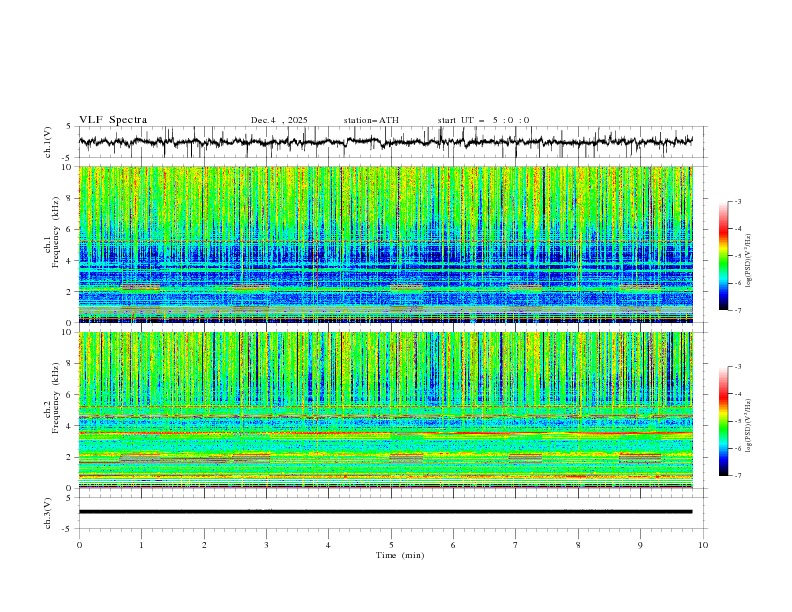The height and width of the screenshot is (612, 792).
Task: Click the "VLF Spectra" title text
Action: [x=113, y=120]
